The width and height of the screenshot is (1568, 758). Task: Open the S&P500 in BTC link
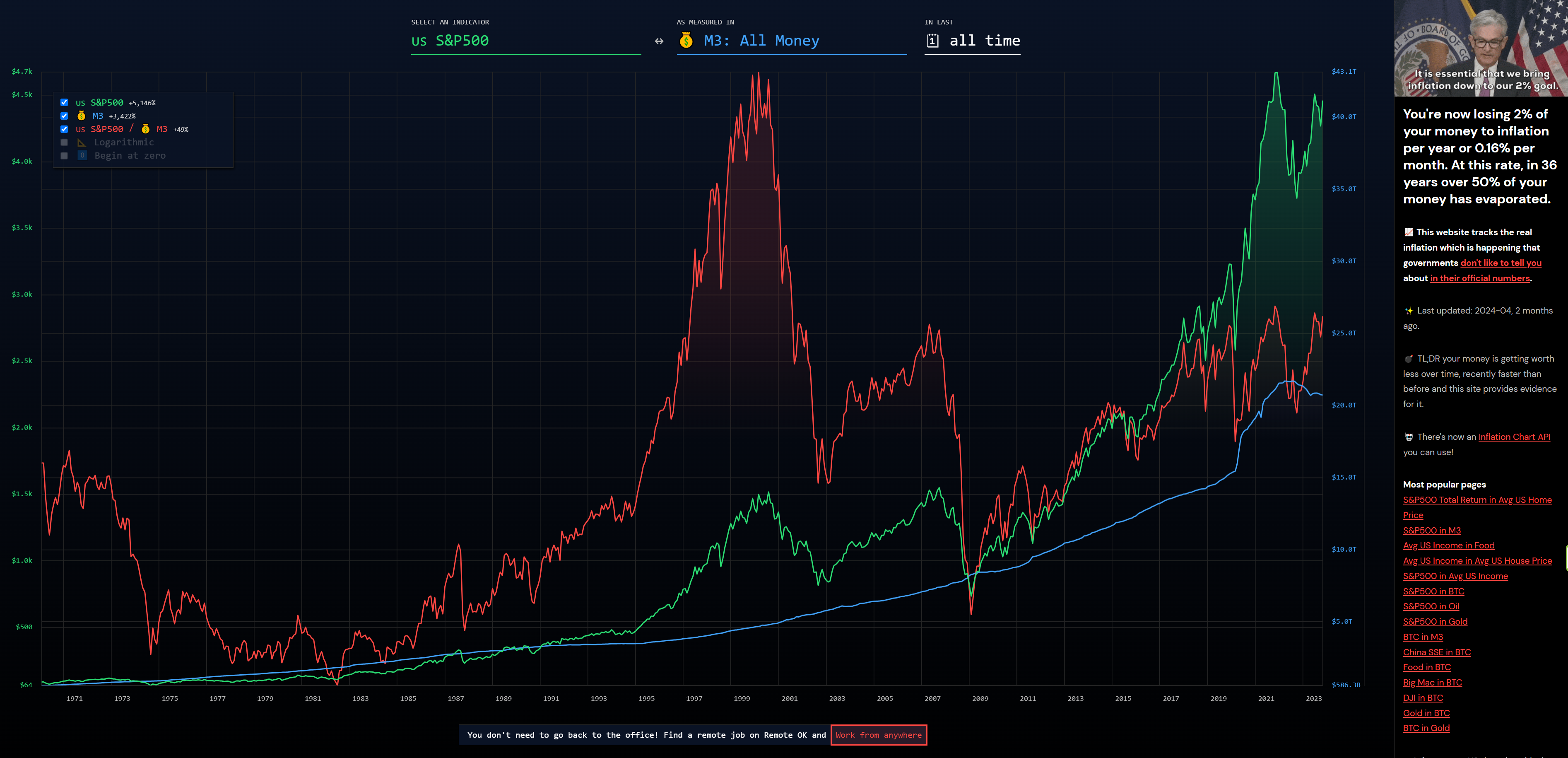click(x=1433, y=591)
